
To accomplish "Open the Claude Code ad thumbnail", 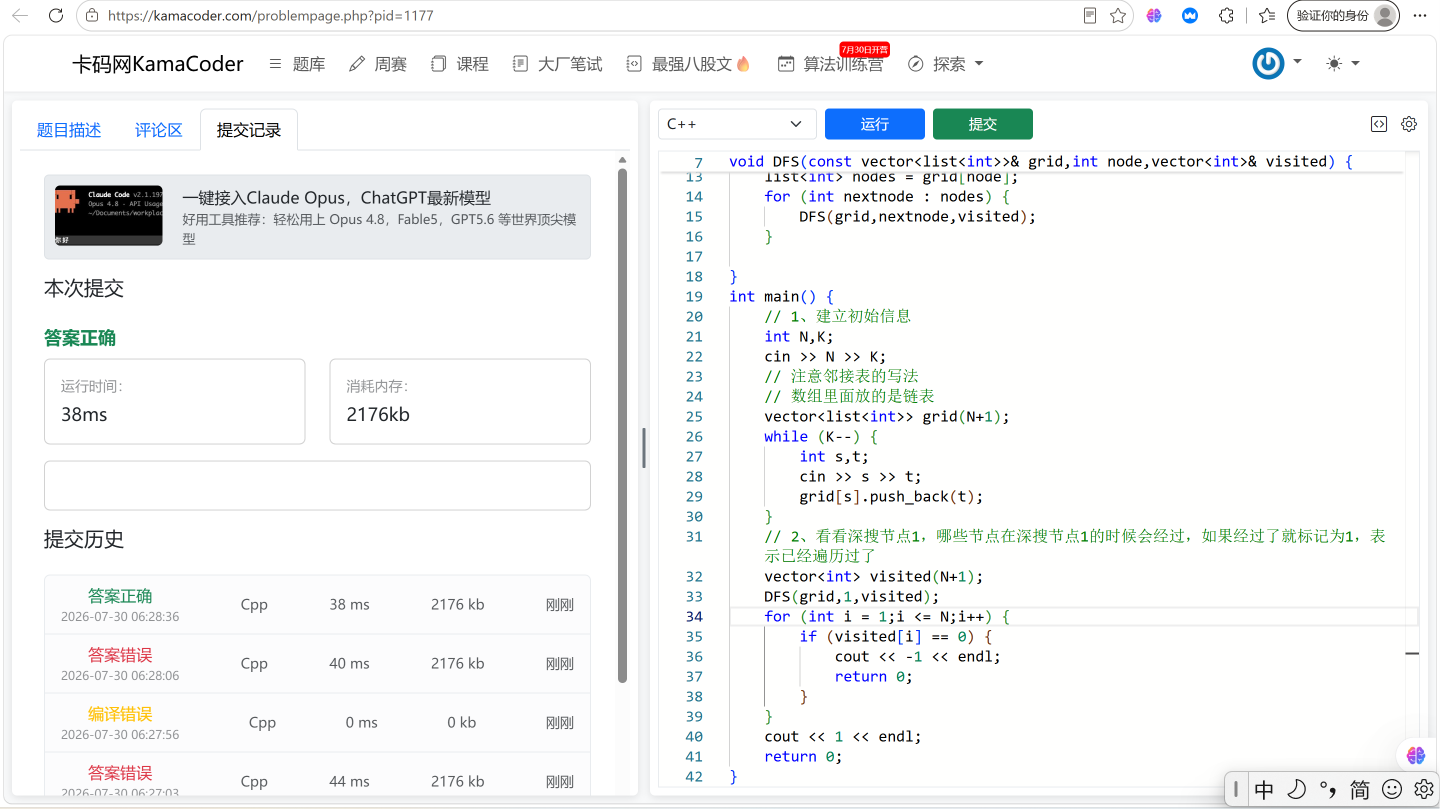I will click(109, 216).
